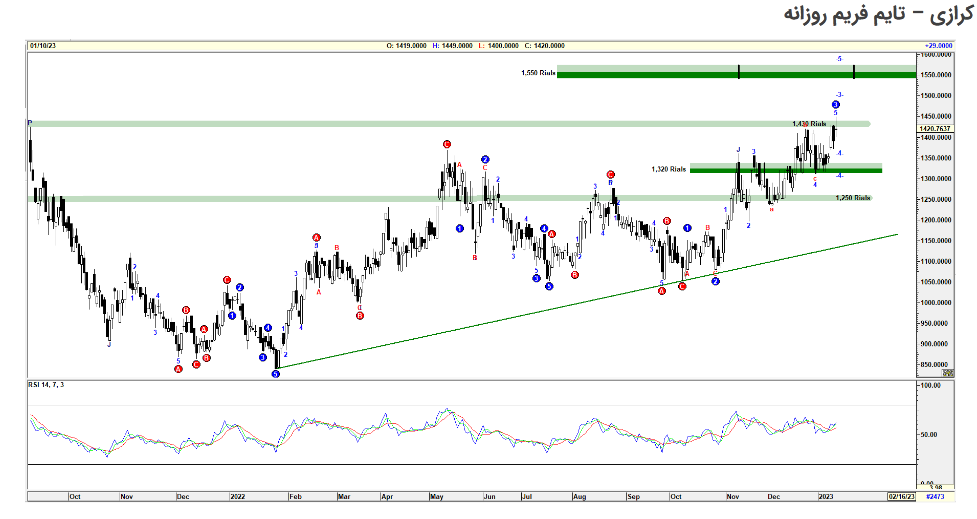Image resolution: width=977 pixels, height=519 pixels.
Task: Select the 1,250 Rials level label
Action: 850,198
